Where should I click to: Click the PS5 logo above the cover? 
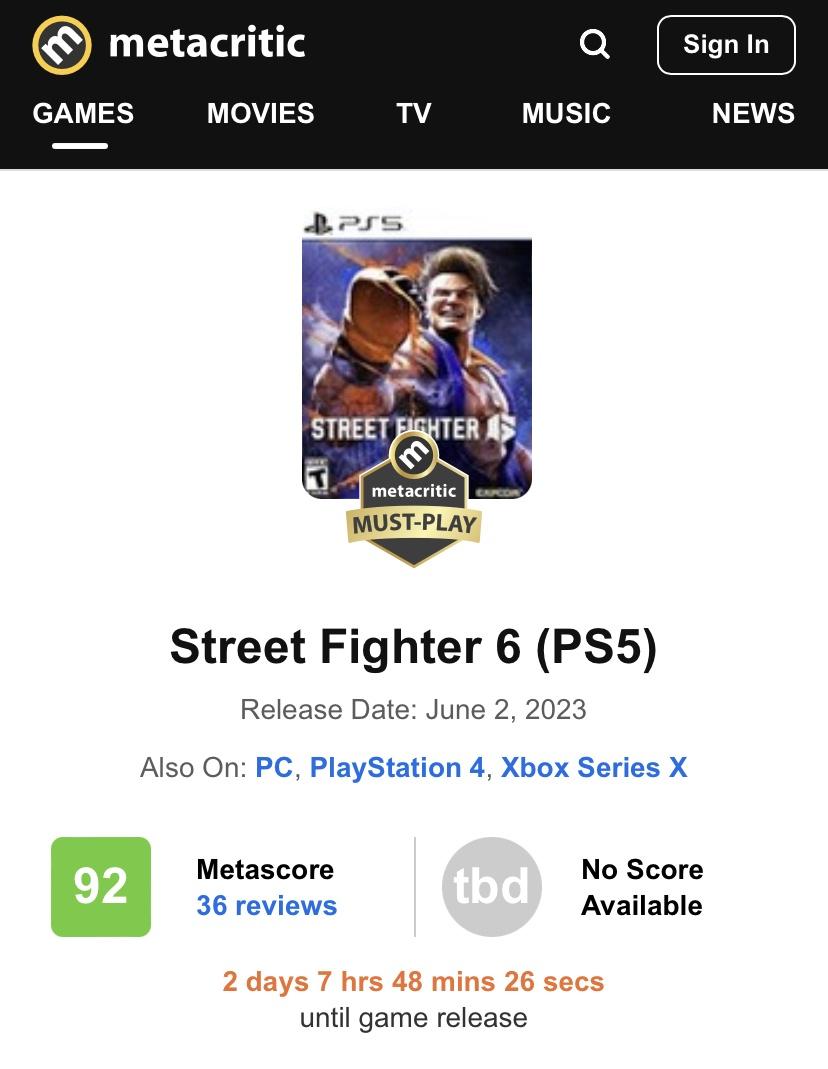point(353,223)
